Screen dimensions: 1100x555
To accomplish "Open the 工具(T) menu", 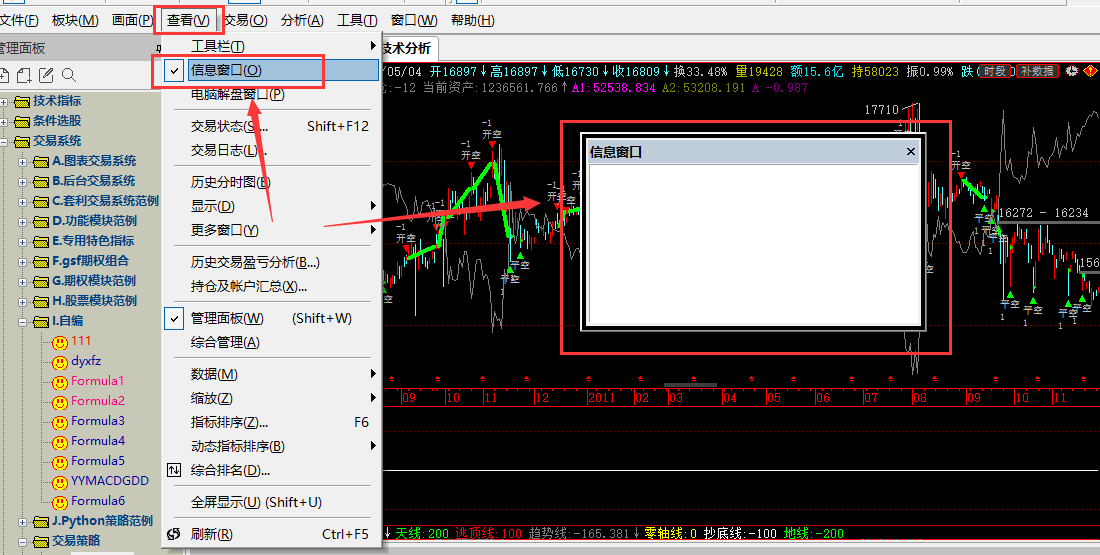I will pos(357,20).
